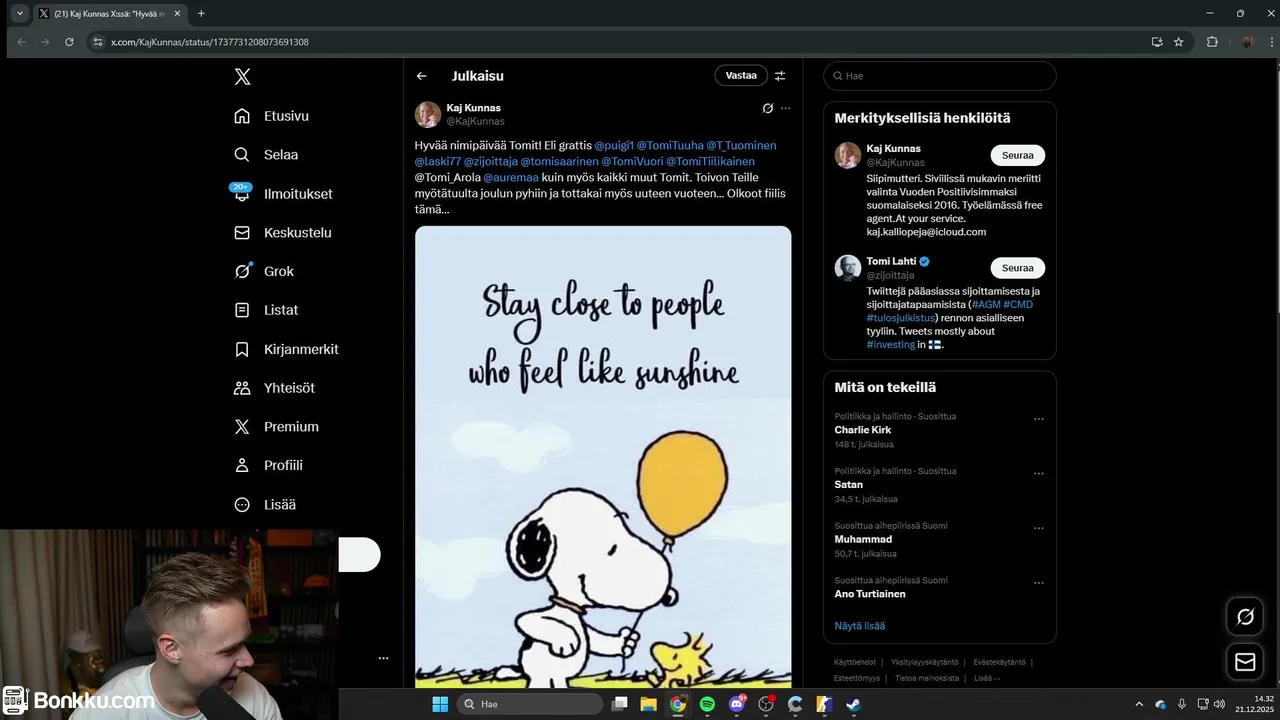Go back with the Julkaisu arrow
Viewport: 1280px width, 720px height.
[x=422, y=76]
